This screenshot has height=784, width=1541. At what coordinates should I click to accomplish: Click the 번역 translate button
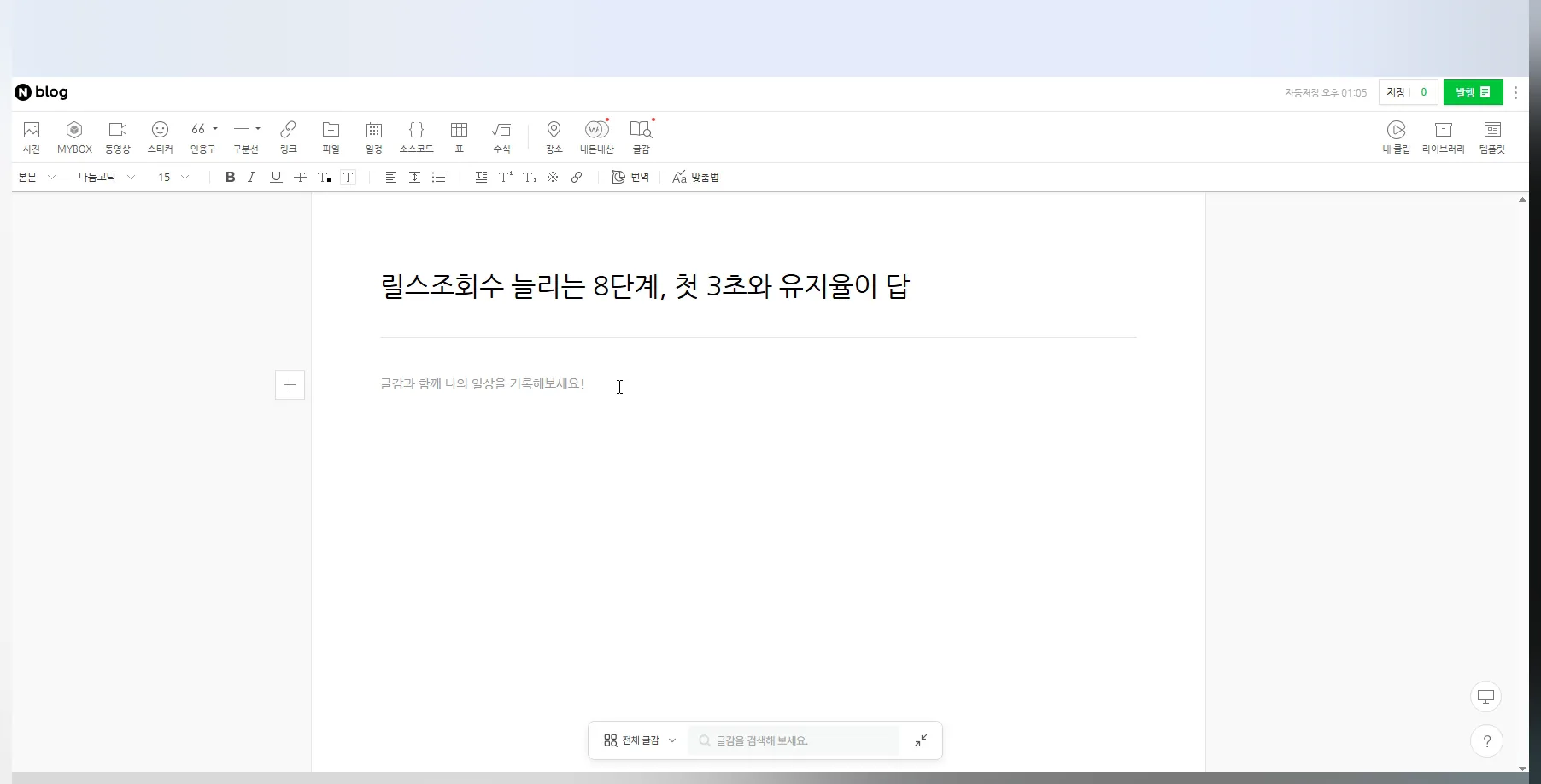point(630,177)
